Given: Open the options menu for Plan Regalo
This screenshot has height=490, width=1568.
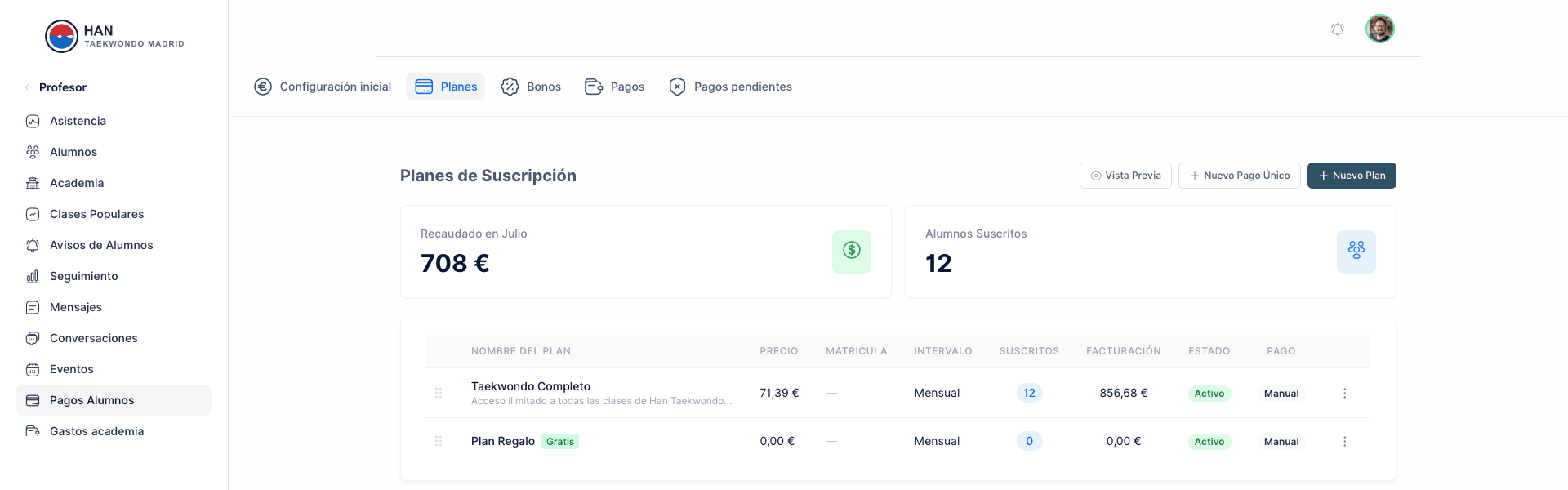Looking at the screenshot, I should pos(1344,441).
